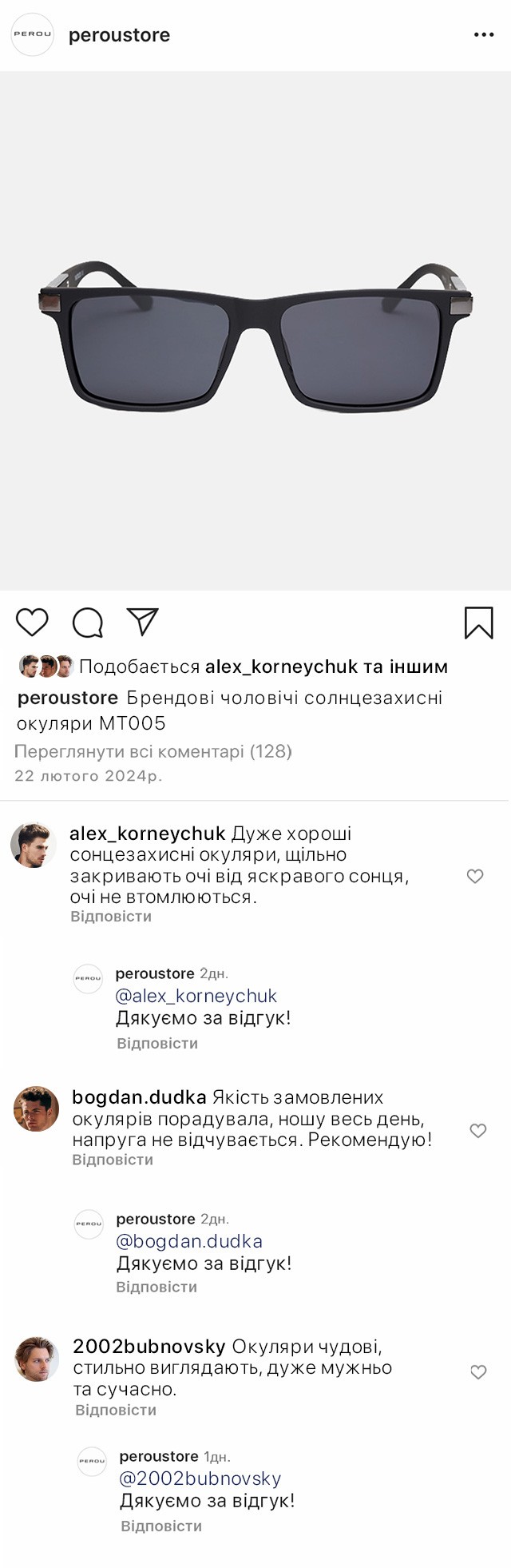Open three-dot more options menu
511x1568 pixels.
[484, 35]
